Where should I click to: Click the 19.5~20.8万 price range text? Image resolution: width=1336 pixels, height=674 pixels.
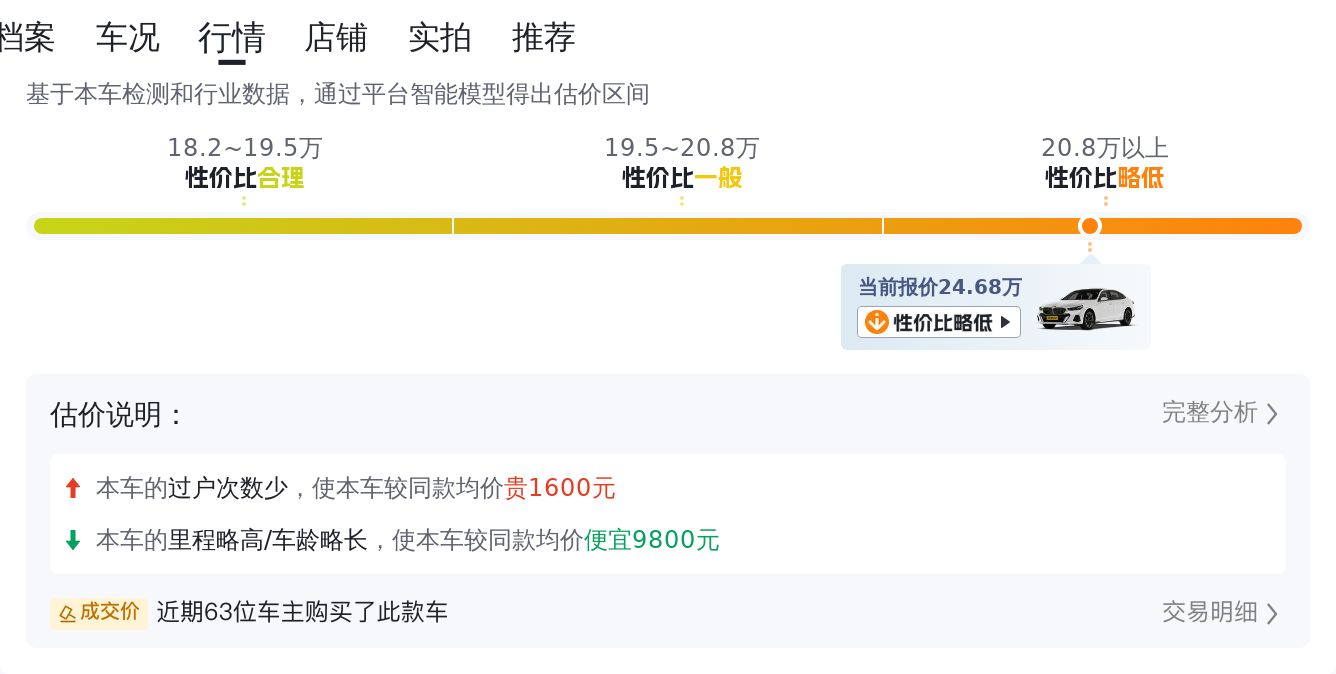click(682, 148)
